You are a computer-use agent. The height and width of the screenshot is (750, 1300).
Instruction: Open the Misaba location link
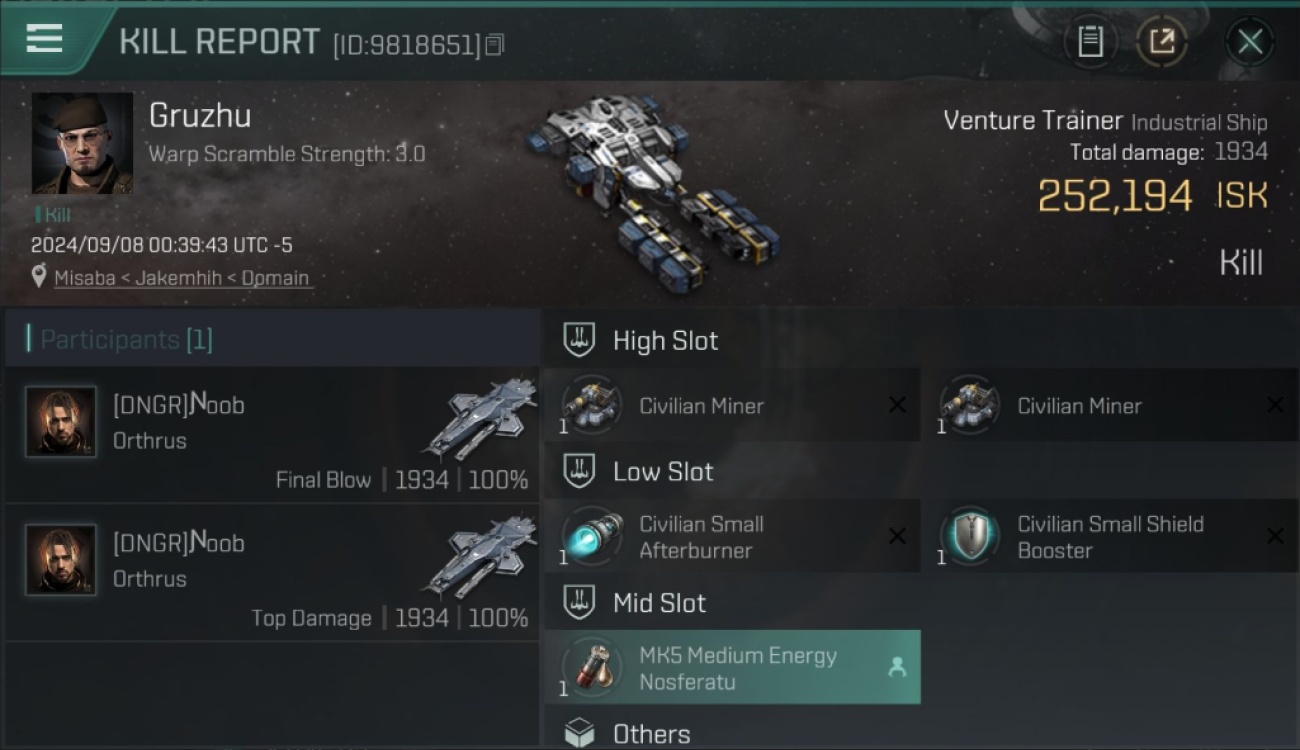(183, 278)
